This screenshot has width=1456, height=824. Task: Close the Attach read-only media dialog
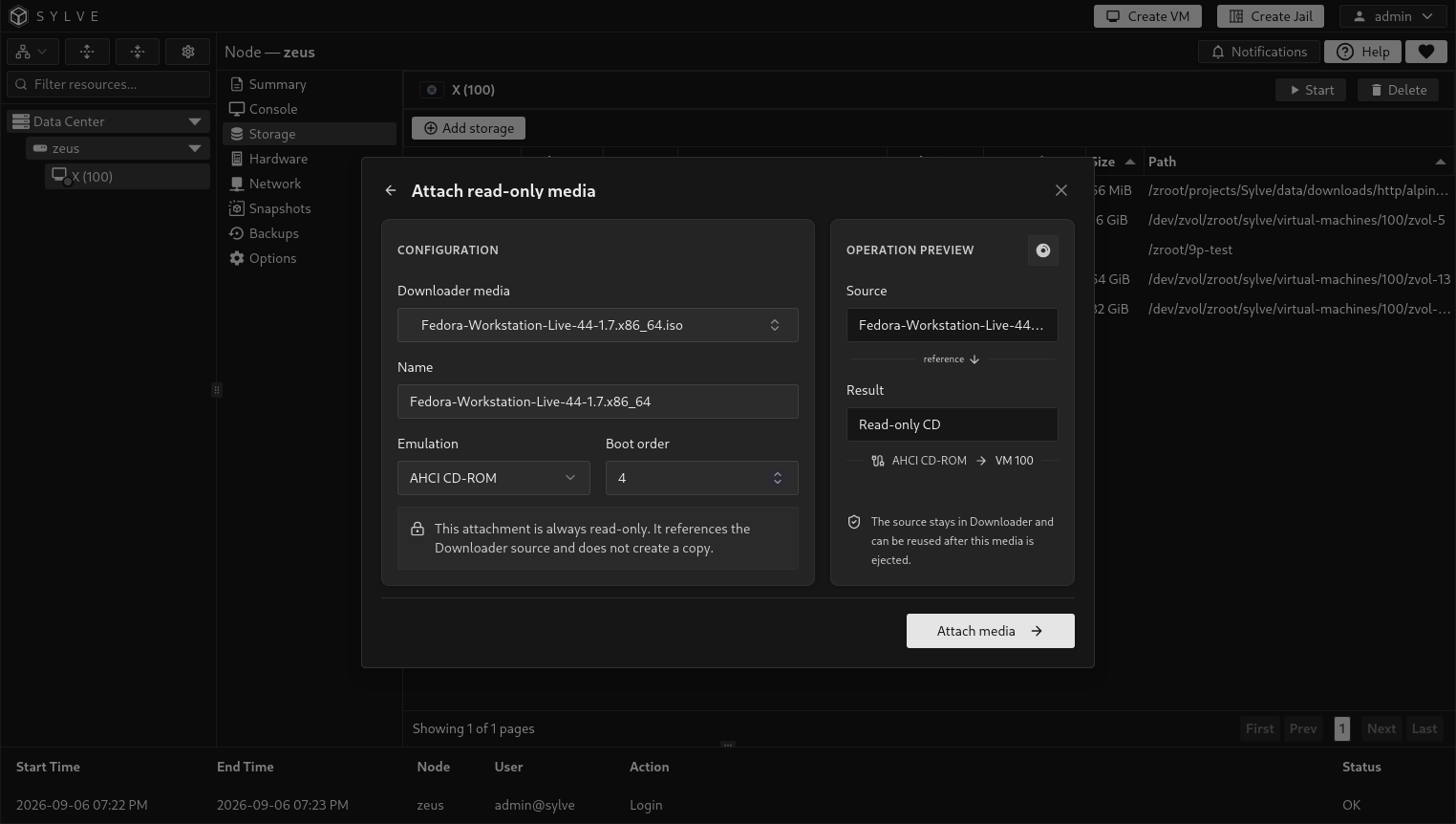click(x=1061, y=190)
